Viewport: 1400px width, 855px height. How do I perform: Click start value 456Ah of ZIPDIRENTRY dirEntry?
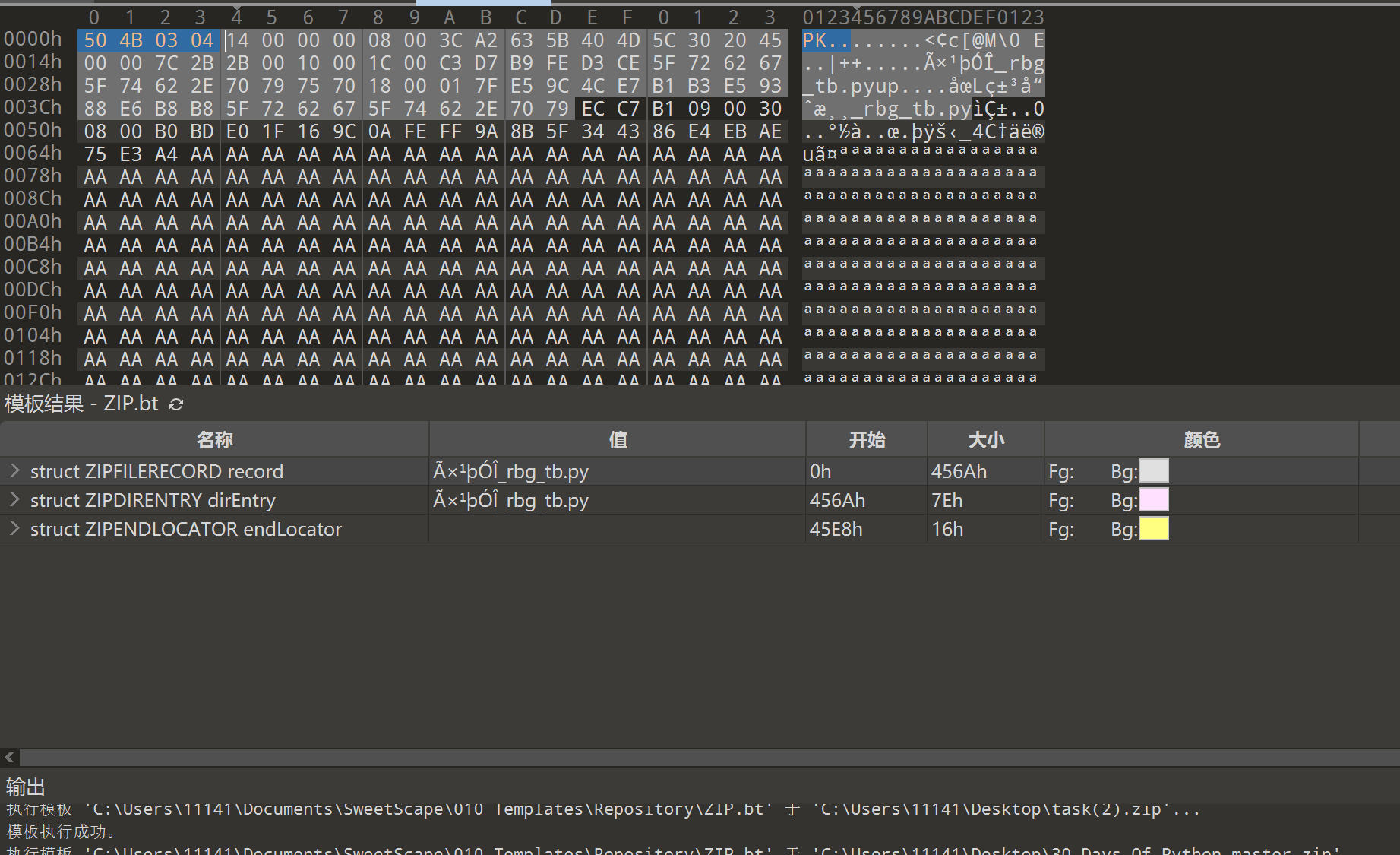pyautogui.click(x=837, y=500)
